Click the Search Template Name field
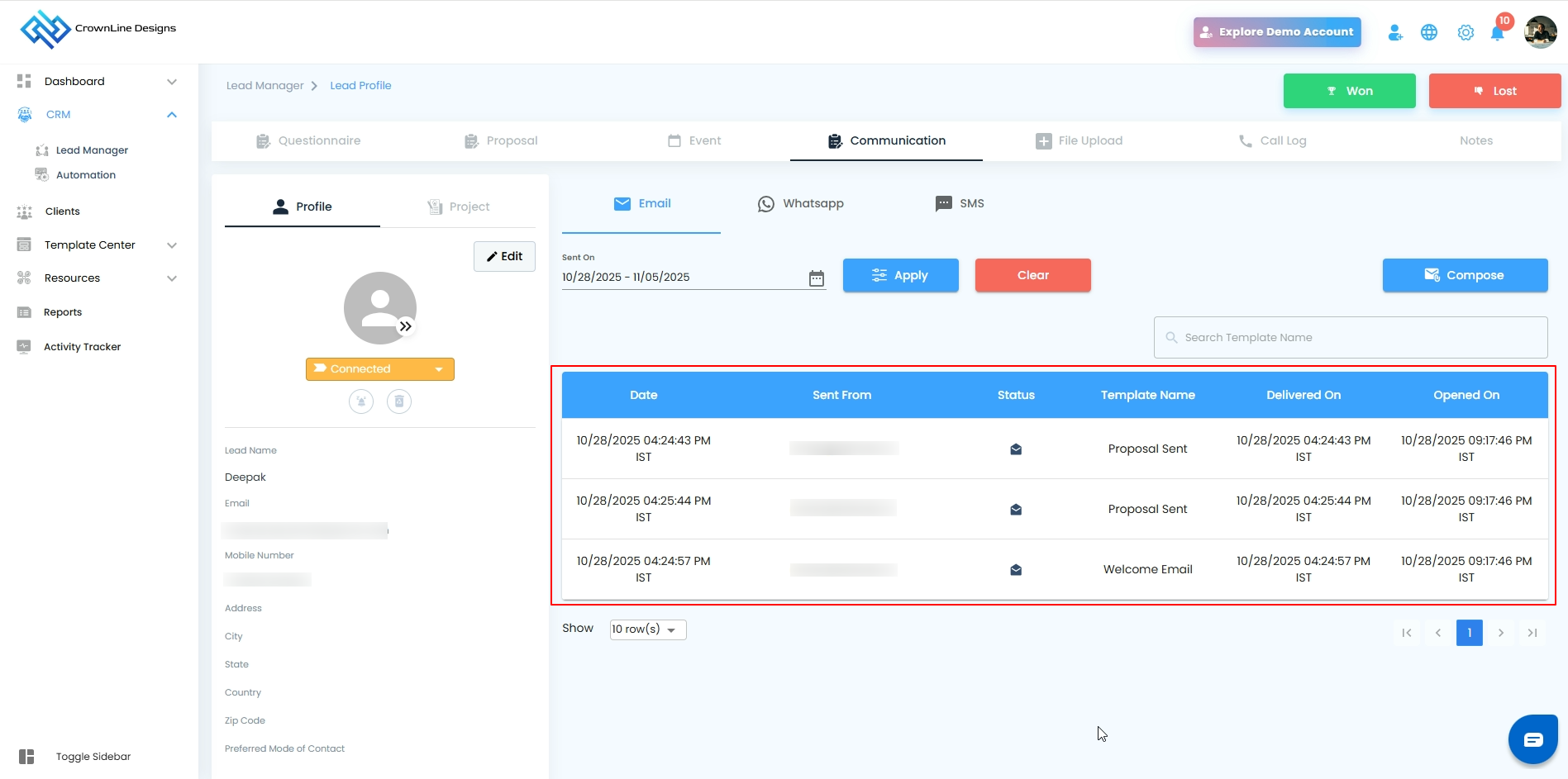 pyautogui.click(x=1351, y=338)
